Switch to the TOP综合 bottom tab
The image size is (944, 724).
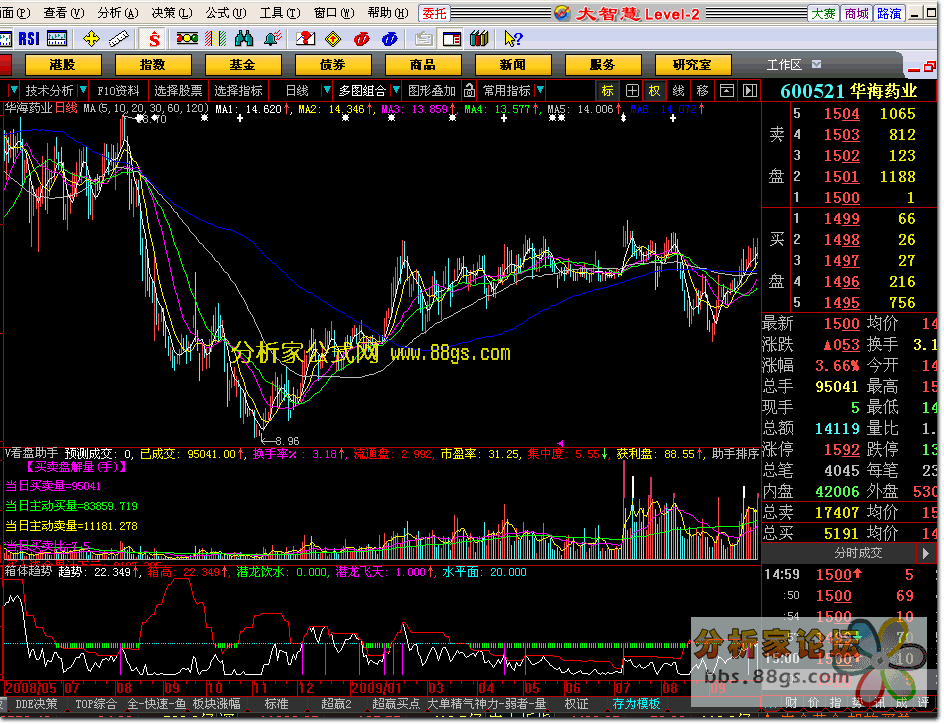click(95, 704)
